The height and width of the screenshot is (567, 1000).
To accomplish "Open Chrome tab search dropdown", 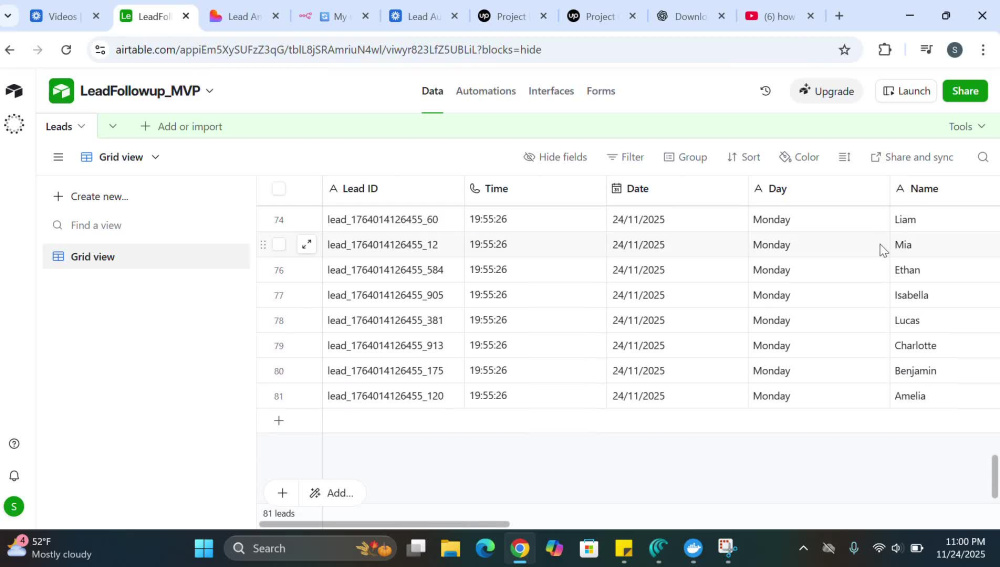I will (8, 16).
